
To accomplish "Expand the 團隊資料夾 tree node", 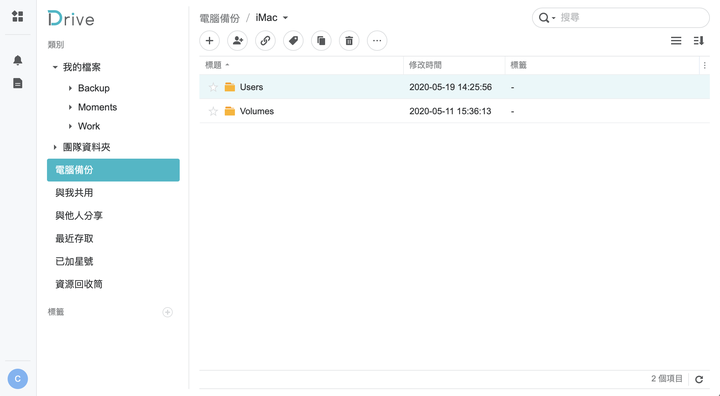I will point(55,147).
